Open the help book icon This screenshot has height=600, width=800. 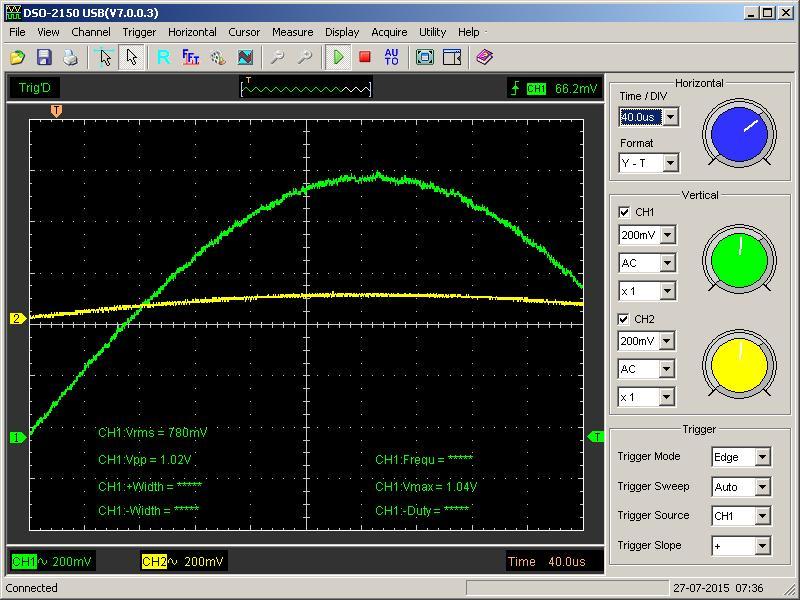click(x=484, y=57)
